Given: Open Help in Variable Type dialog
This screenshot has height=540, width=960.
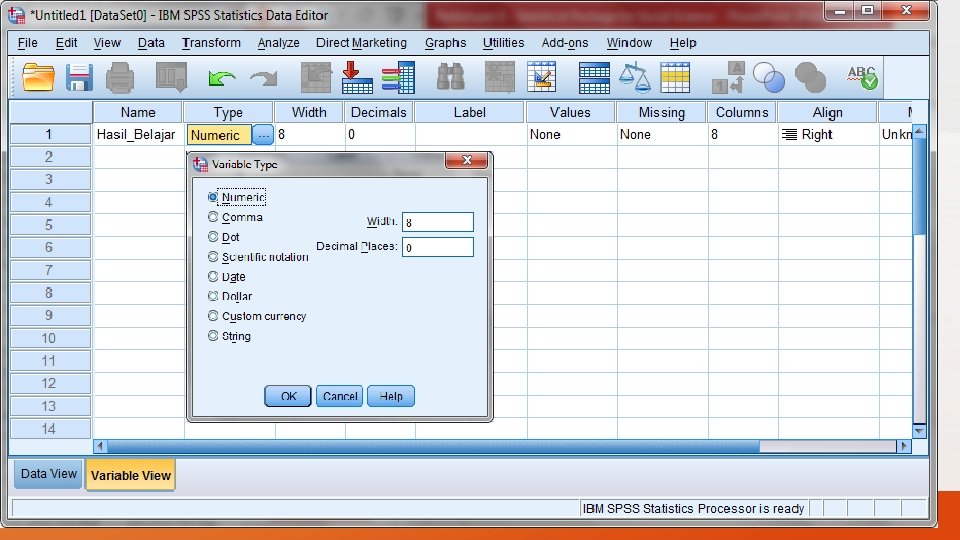Looking at the screenshot, I should 391,396.
